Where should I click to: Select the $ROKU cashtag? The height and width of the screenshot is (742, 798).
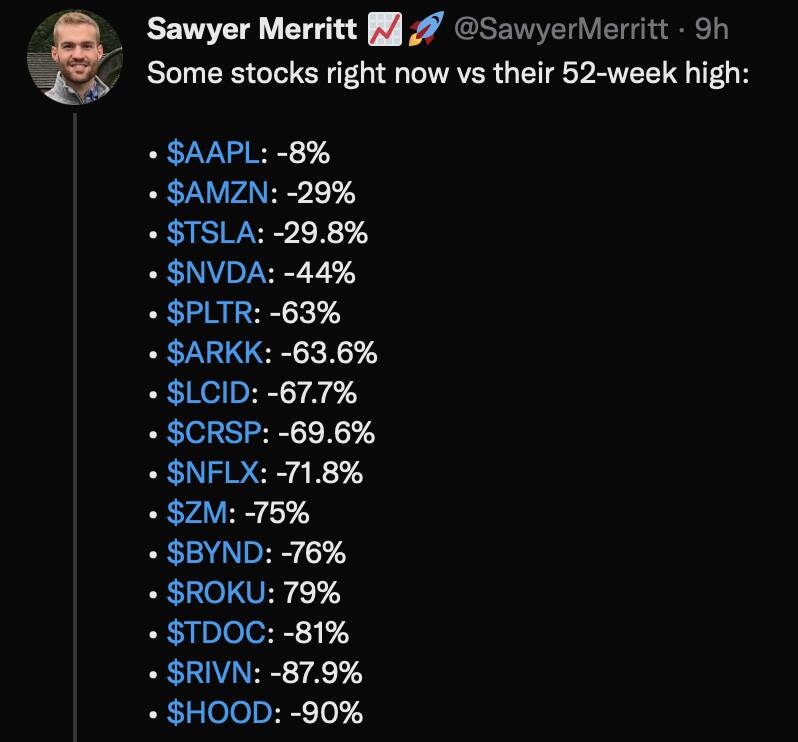(x=217, y=592)
